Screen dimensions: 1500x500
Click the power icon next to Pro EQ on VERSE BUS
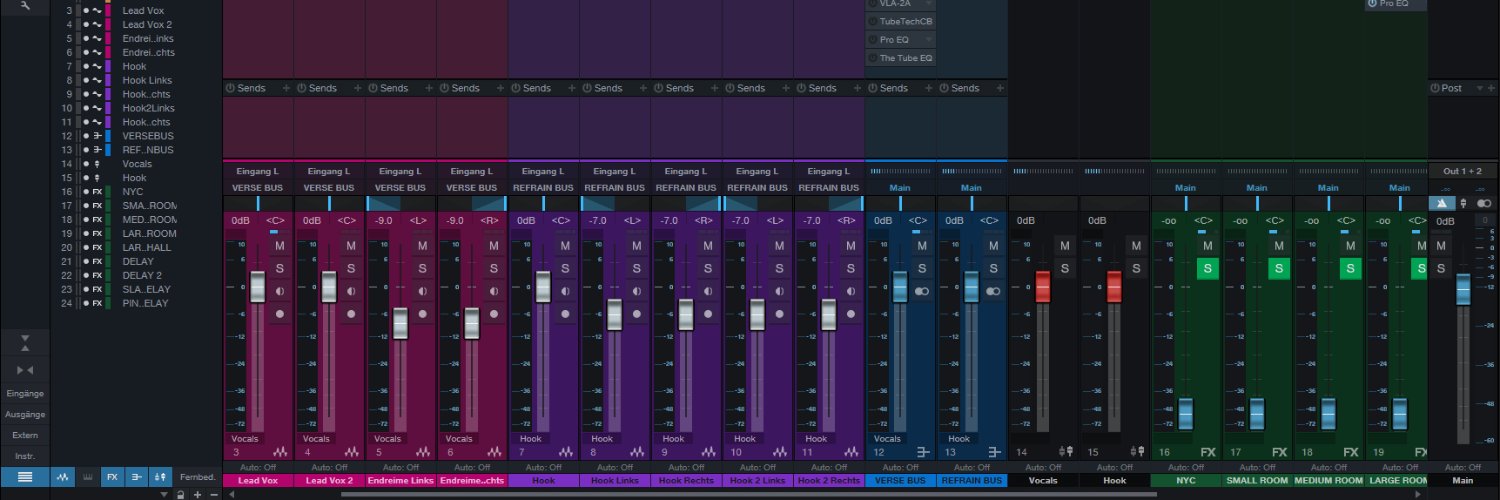pyautogui.click(x=873, y=40)
